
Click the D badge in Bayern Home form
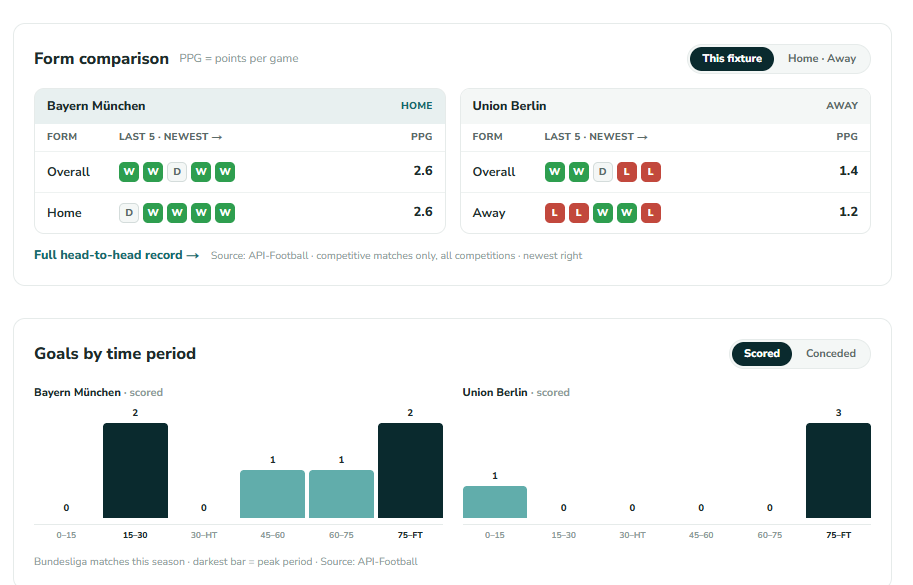[129, 212]
